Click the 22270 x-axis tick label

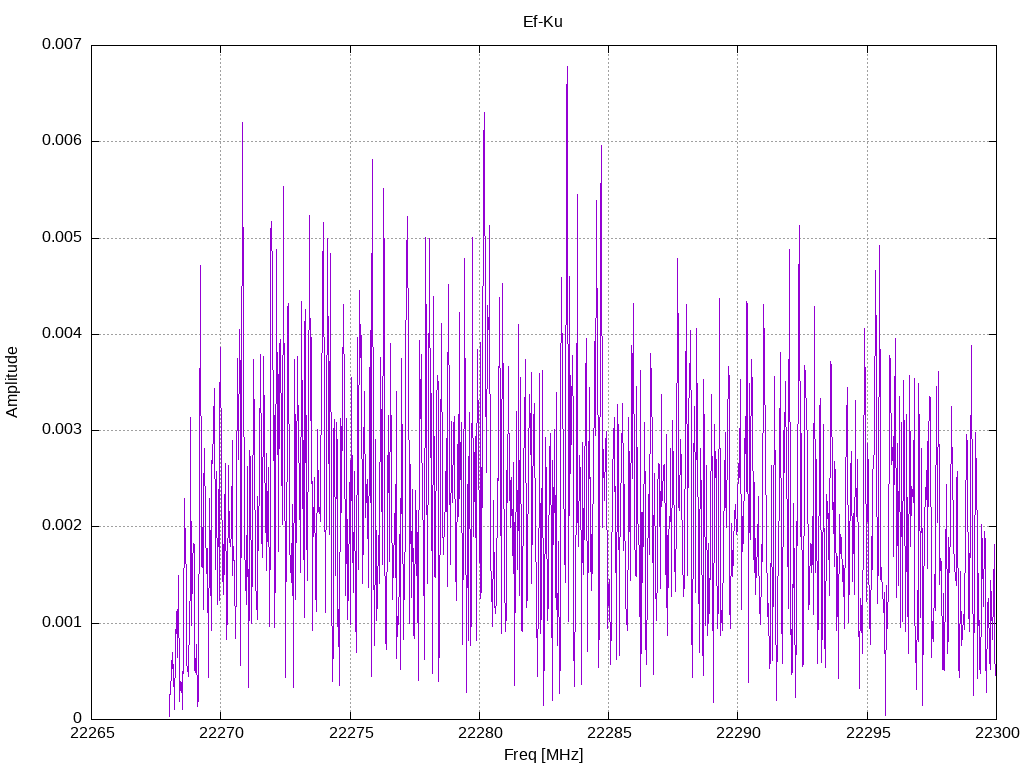(x=221, y=733)
